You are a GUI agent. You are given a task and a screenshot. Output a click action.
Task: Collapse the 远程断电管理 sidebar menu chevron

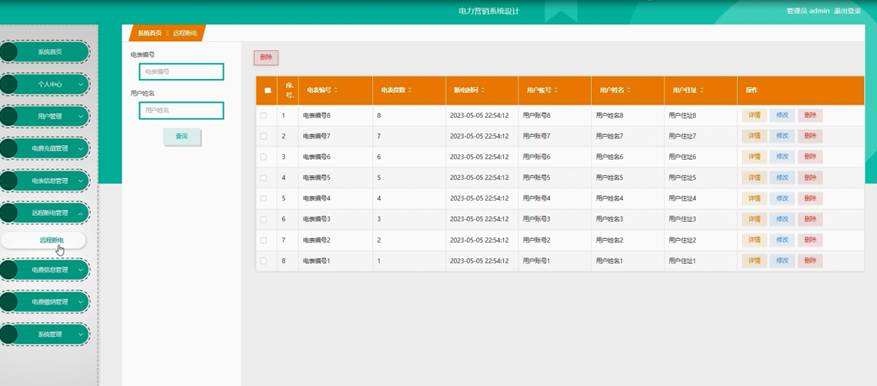tap(81, 213)
